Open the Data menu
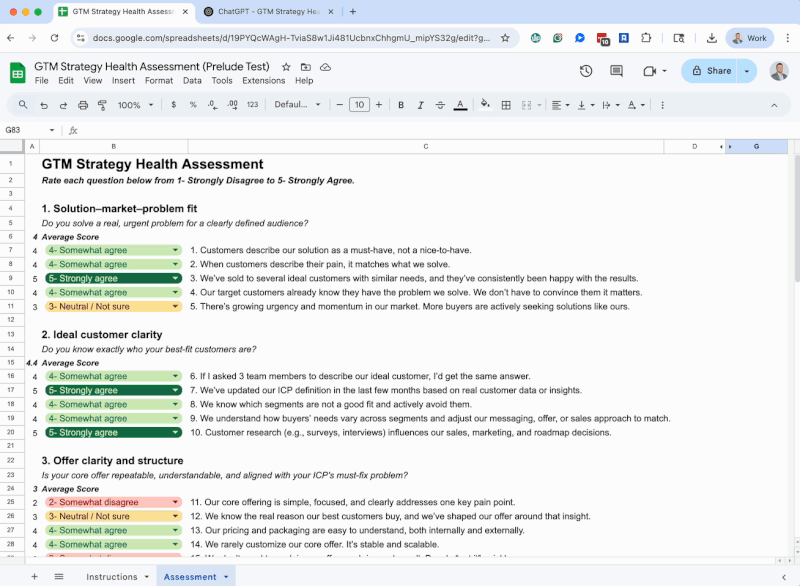 coord(192,81)
